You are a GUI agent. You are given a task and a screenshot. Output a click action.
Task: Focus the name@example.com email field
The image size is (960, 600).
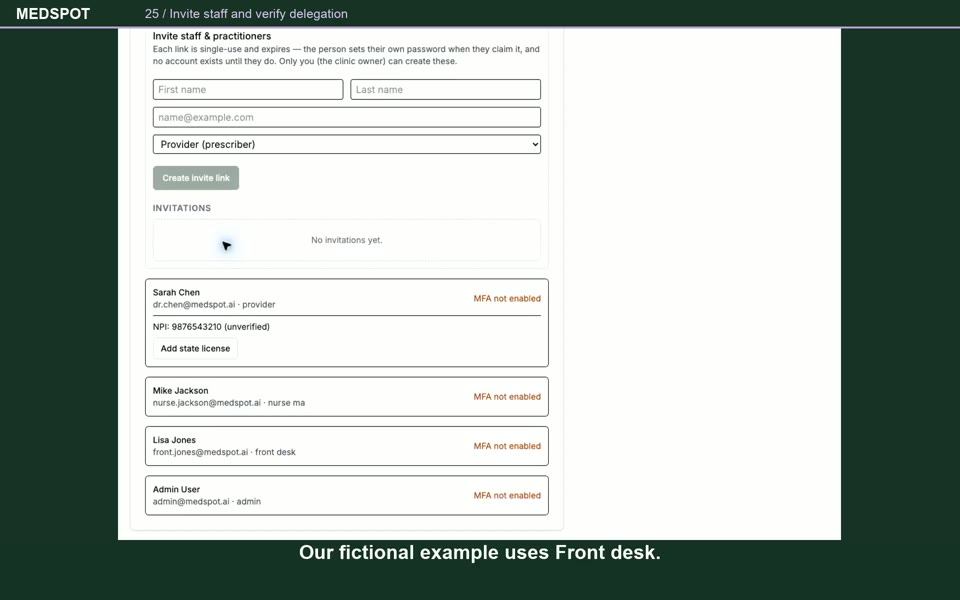pyautogui.click(x=347, y=117)
